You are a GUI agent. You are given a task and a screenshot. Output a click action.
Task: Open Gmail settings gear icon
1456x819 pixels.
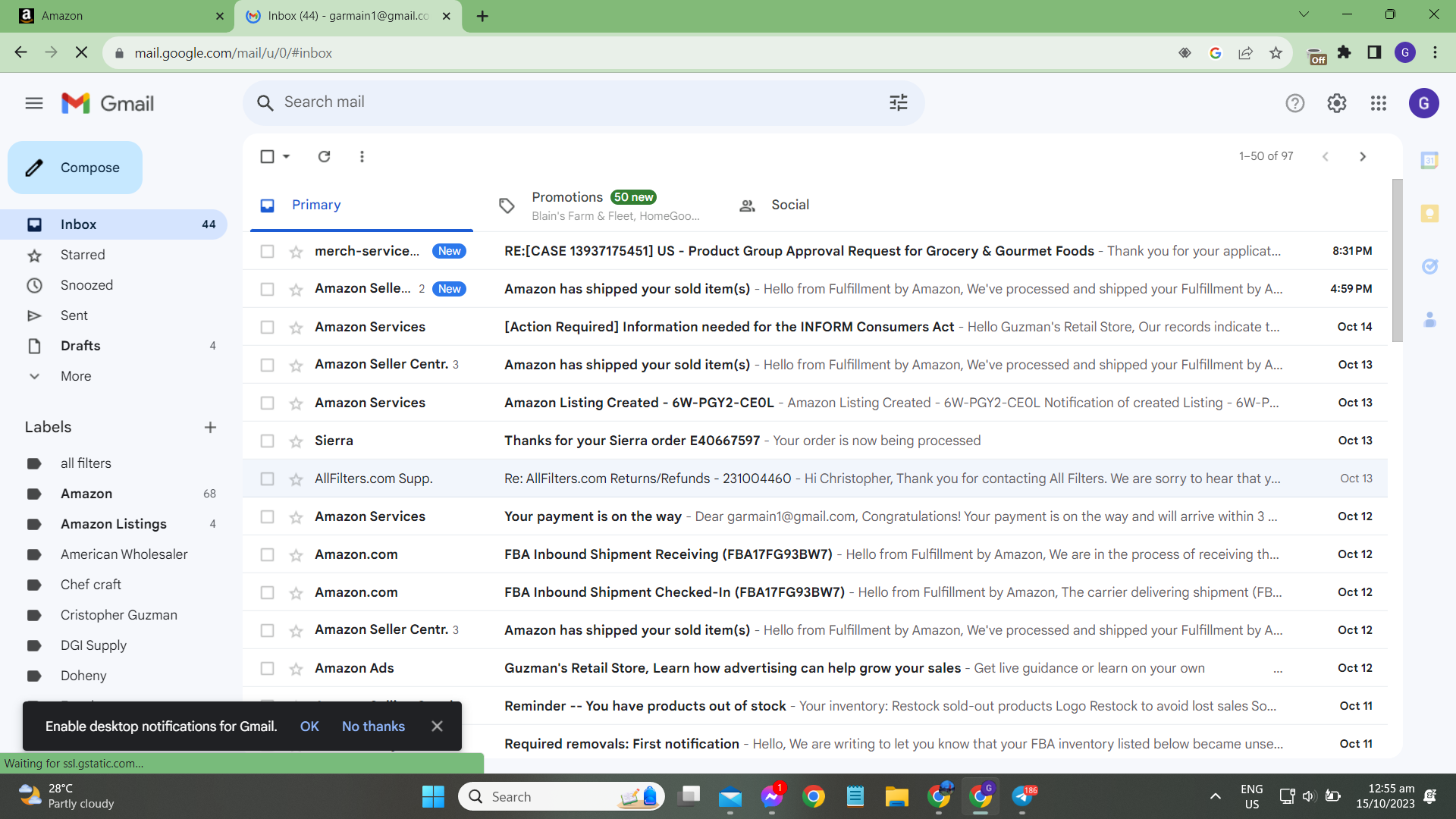(x=1337, y=103)
